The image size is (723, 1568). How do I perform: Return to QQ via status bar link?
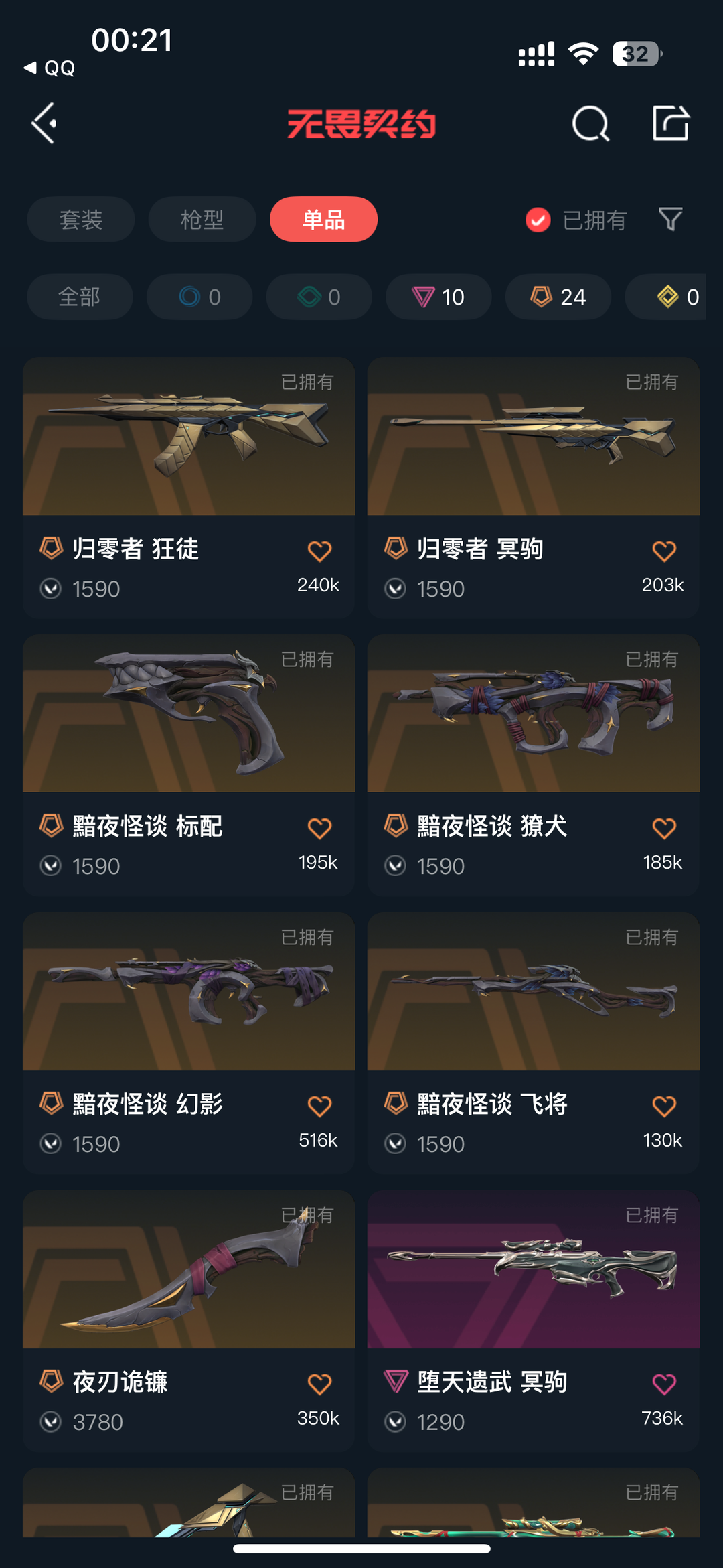click(50, 68)
